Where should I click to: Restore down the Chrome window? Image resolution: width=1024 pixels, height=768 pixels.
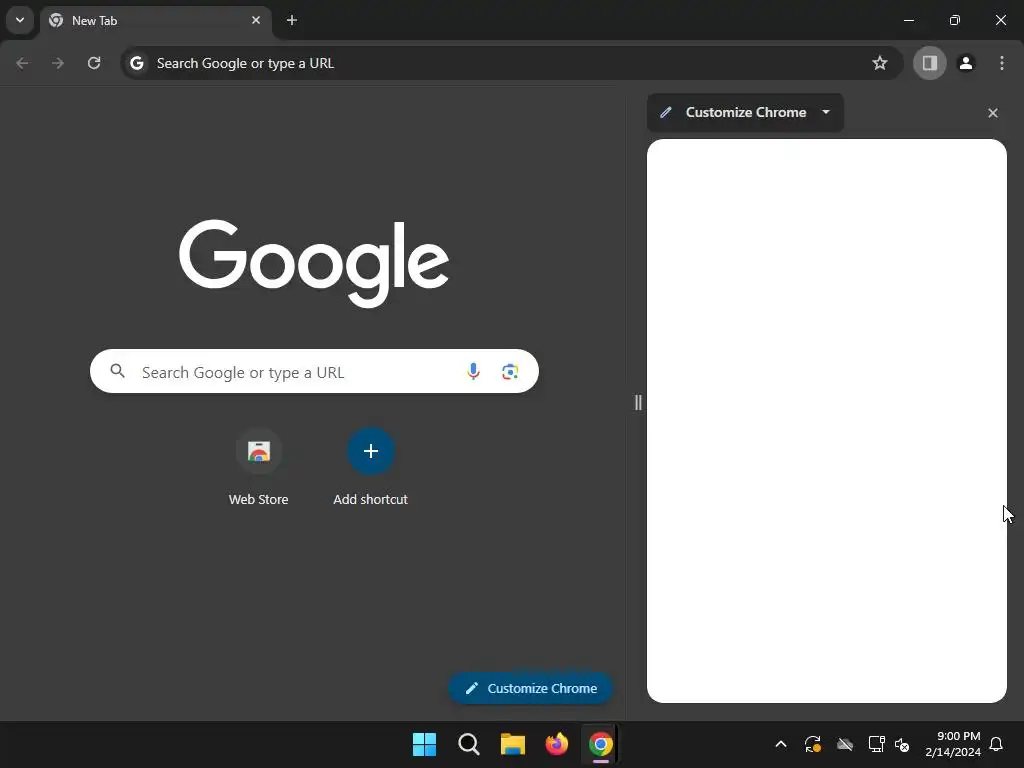[x=955, y=20]
